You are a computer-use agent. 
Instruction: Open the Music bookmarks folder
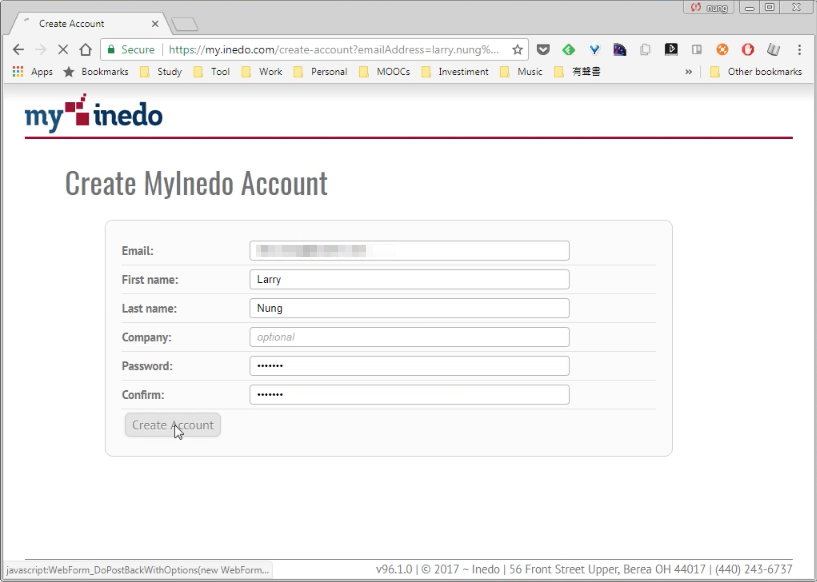[521, 71]
